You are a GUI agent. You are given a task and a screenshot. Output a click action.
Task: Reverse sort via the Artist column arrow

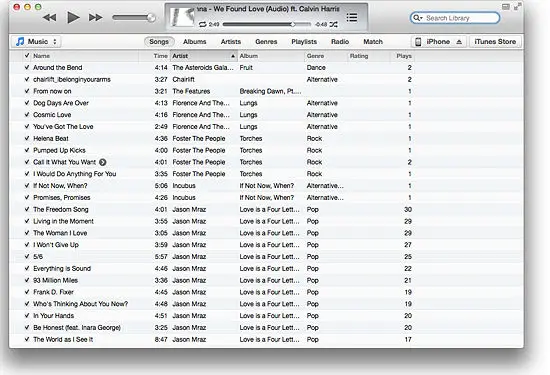[233, 56]
